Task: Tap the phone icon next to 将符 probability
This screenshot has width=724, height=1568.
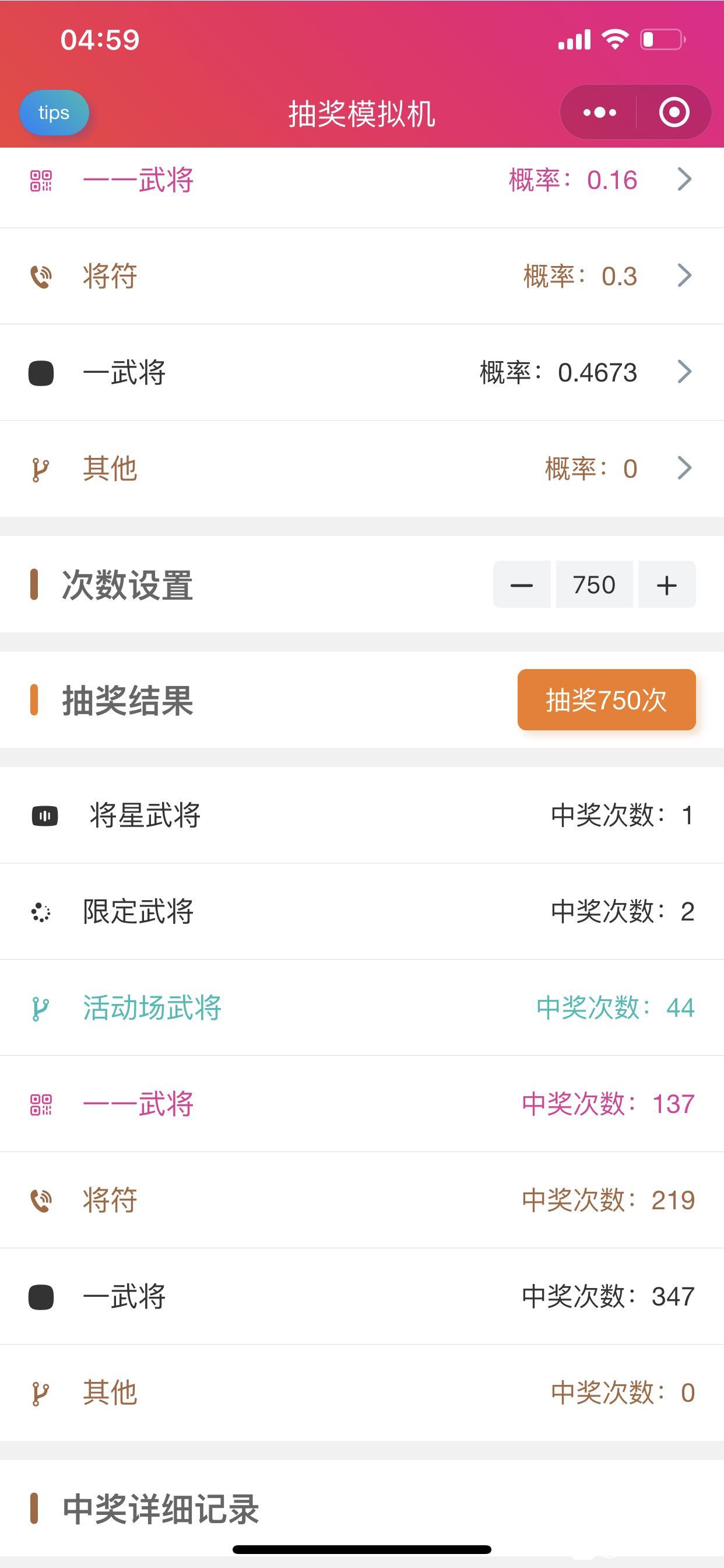Action: [41, 276]
